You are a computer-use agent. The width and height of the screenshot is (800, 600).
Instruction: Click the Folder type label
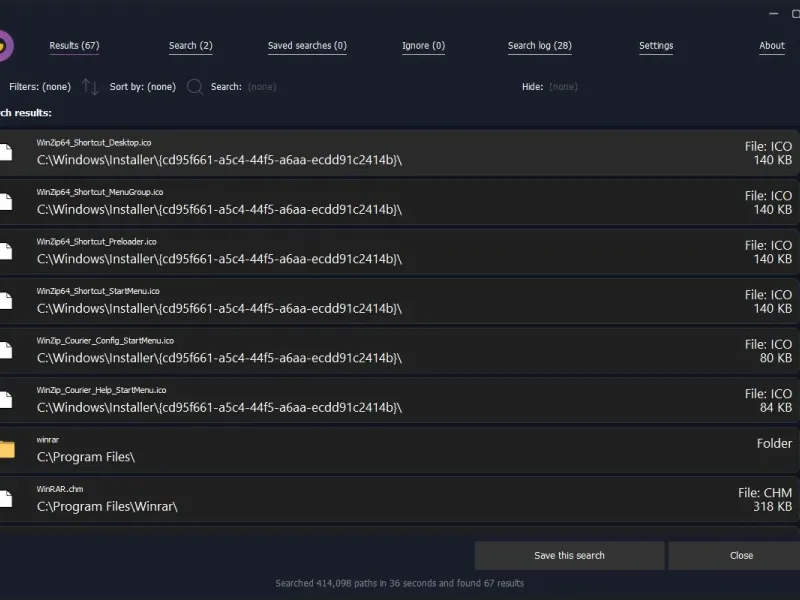pos(774,443)
